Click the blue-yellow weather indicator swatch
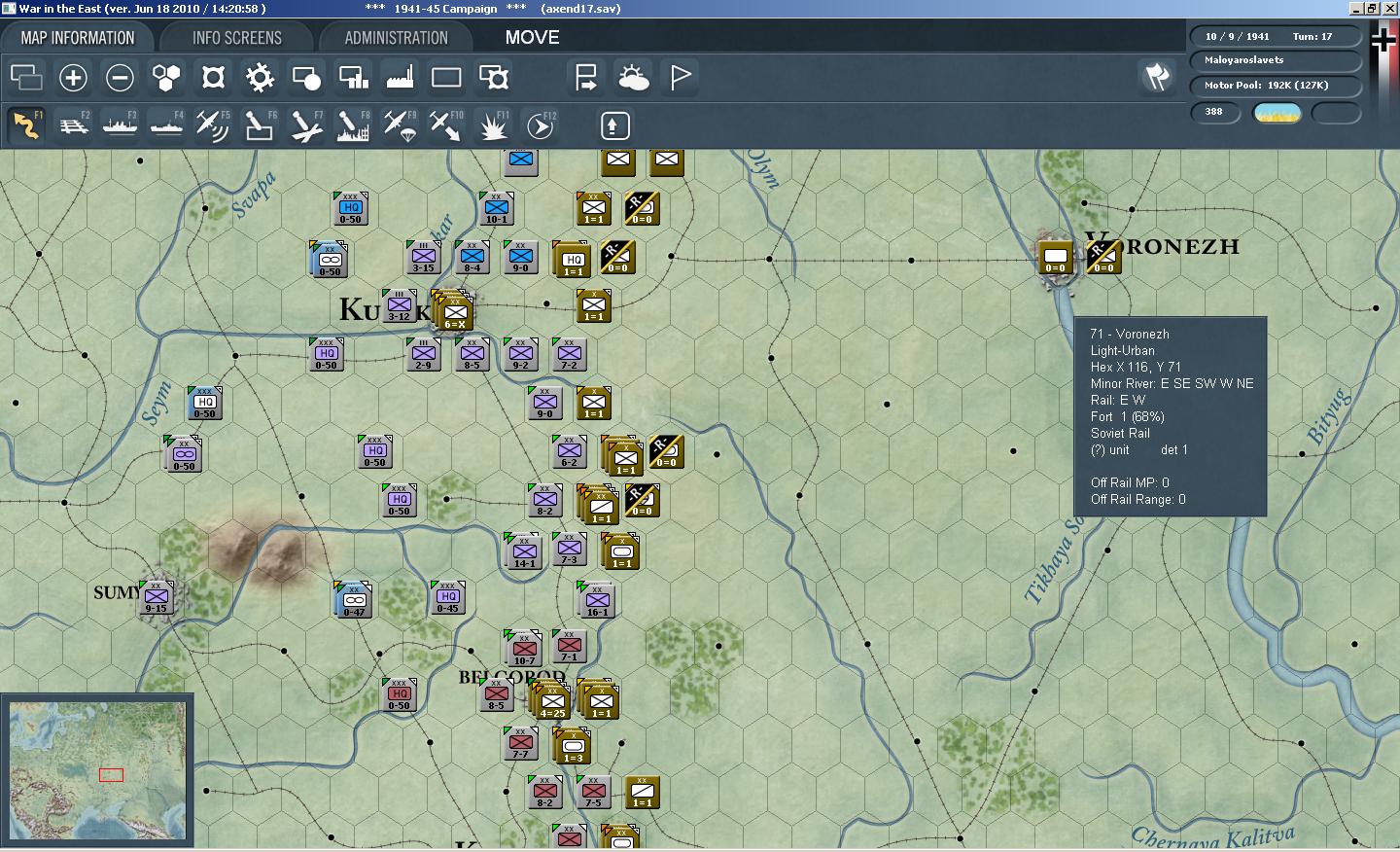 (x=1277, y=112)
